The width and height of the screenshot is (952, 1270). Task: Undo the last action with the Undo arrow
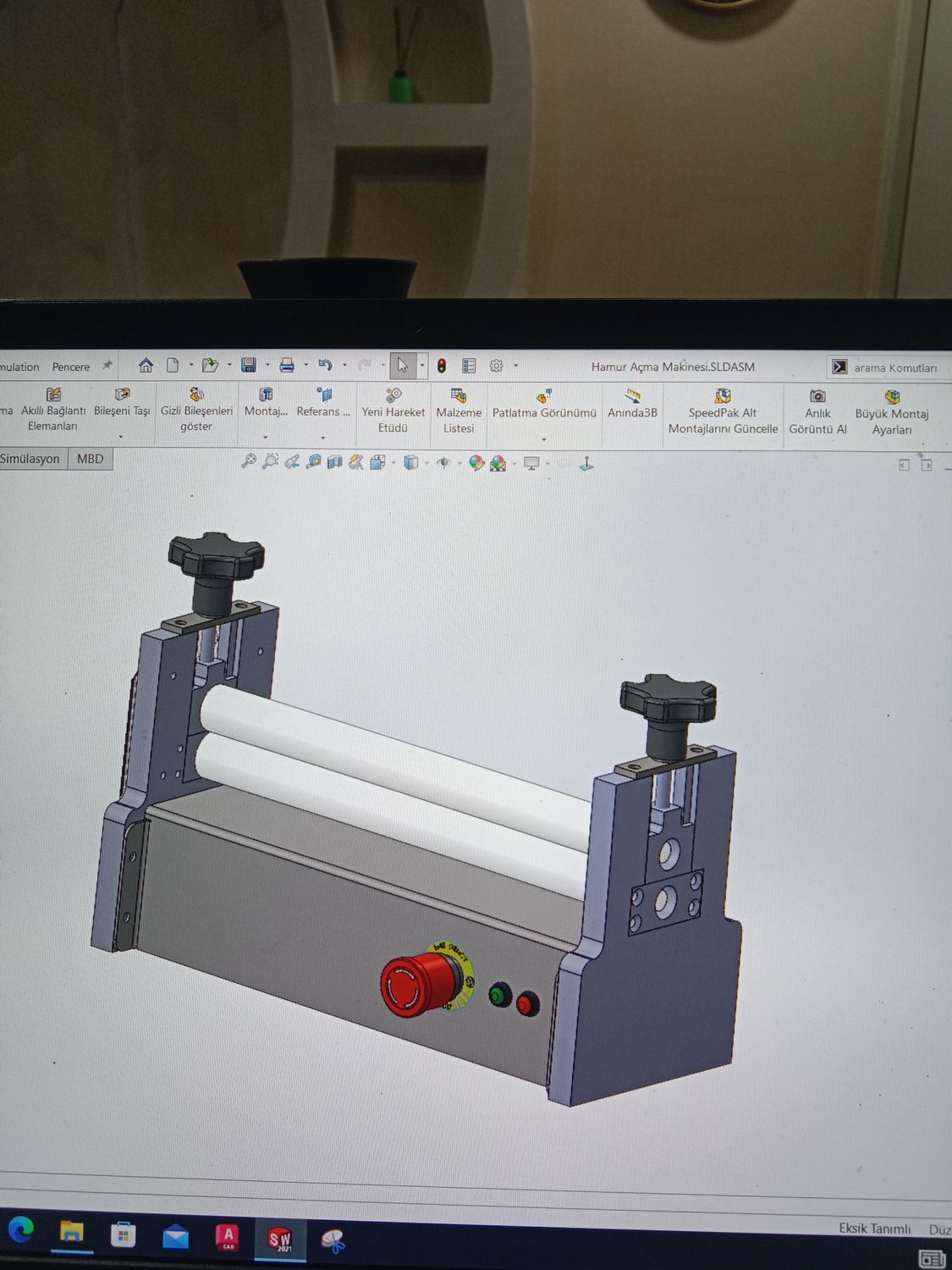click(325, 366)
